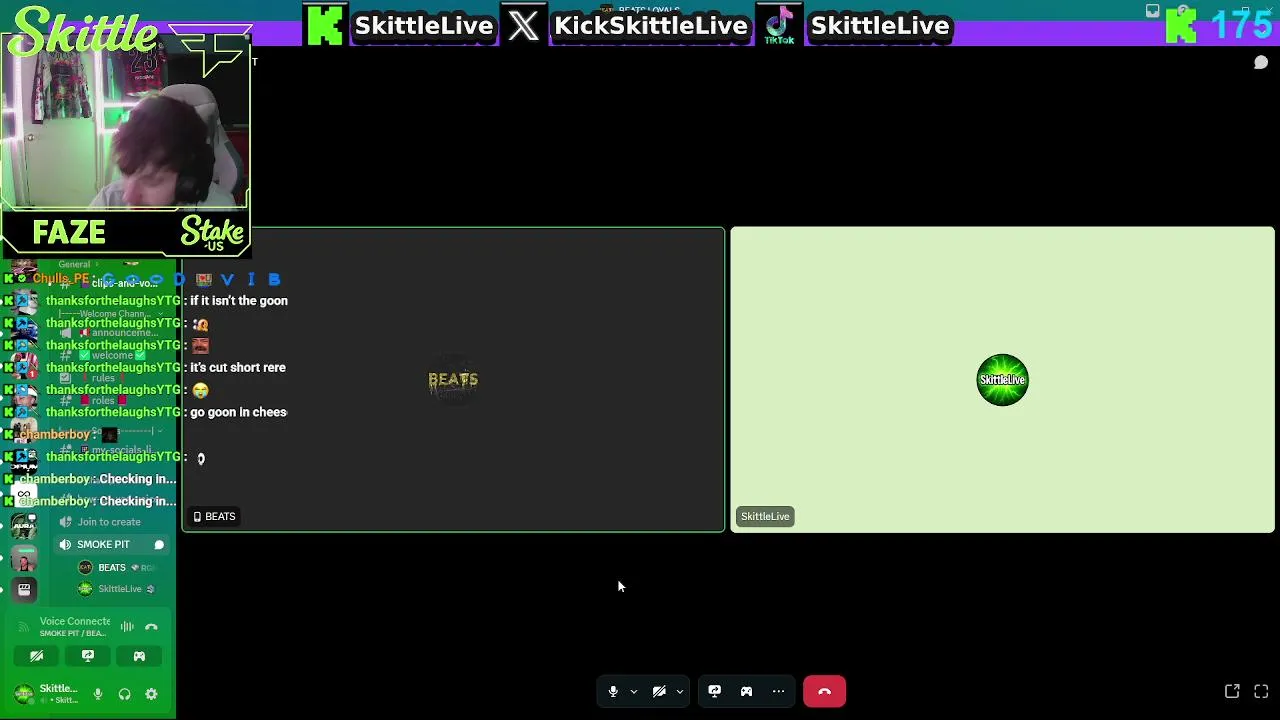The image size is (1280, 720).
Task: Click the BEATS name label on tile
Action: pyautogui.click(x=214, y=516)
